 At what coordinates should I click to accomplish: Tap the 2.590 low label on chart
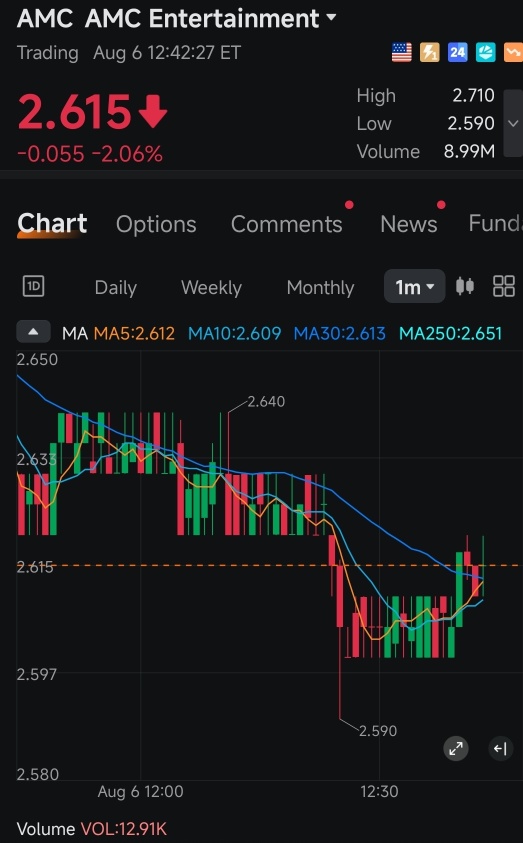(x=378, y=731)
